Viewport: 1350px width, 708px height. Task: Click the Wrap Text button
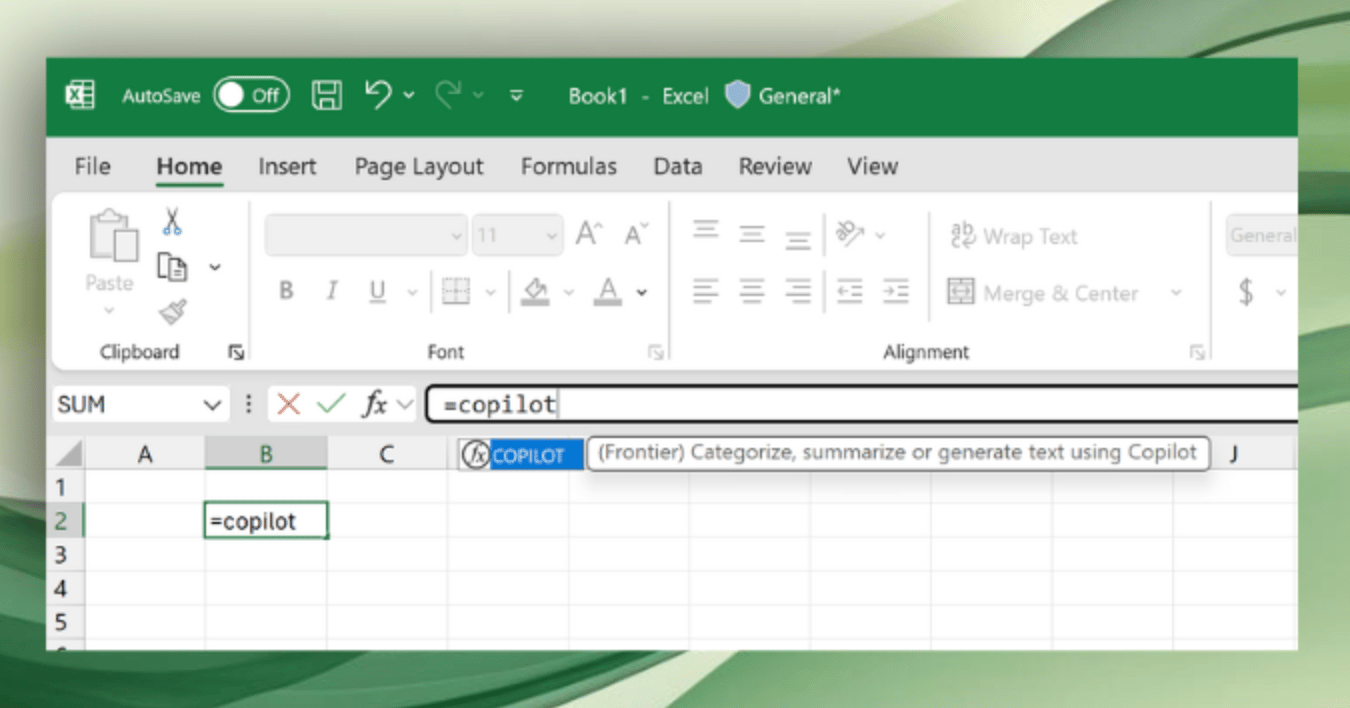point(1014,237)
